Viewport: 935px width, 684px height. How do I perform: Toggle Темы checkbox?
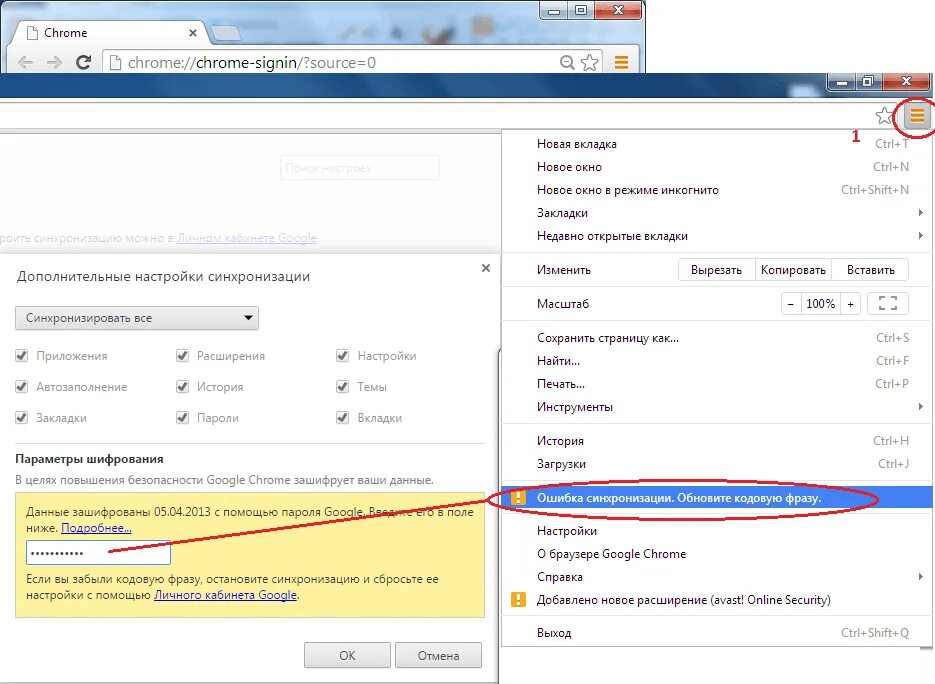coord(342,386)
